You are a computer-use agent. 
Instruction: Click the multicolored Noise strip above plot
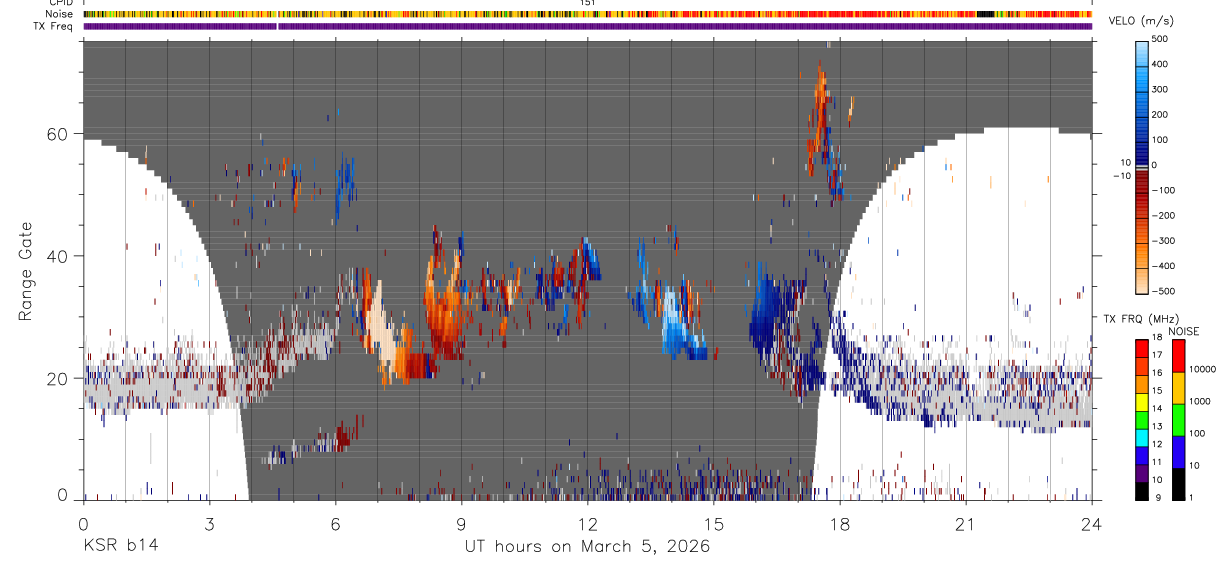pos(587,14)
